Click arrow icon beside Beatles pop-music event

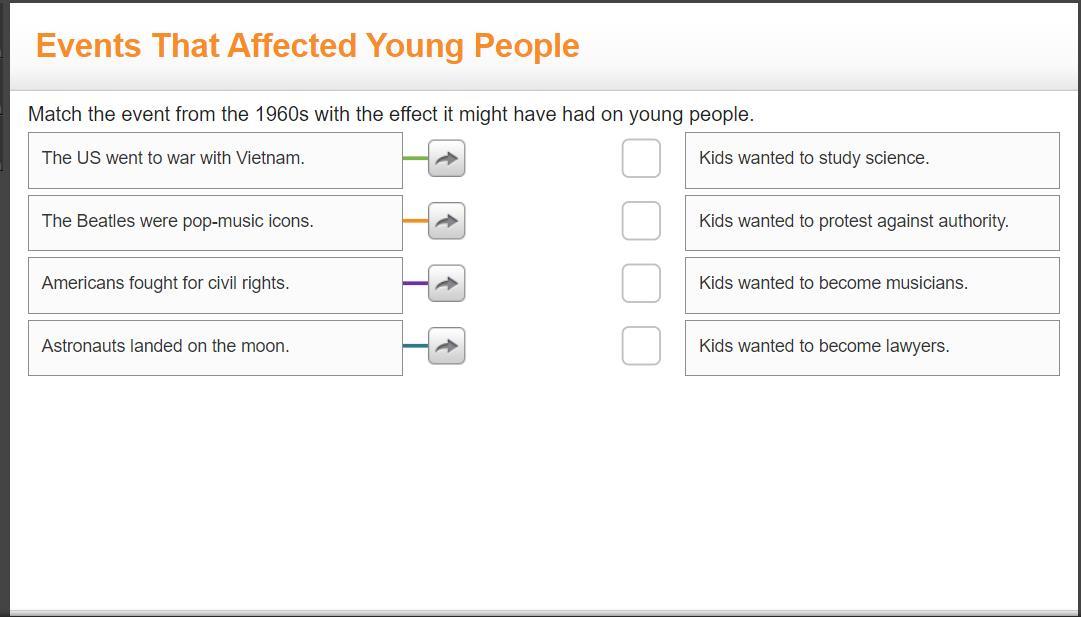446,221
